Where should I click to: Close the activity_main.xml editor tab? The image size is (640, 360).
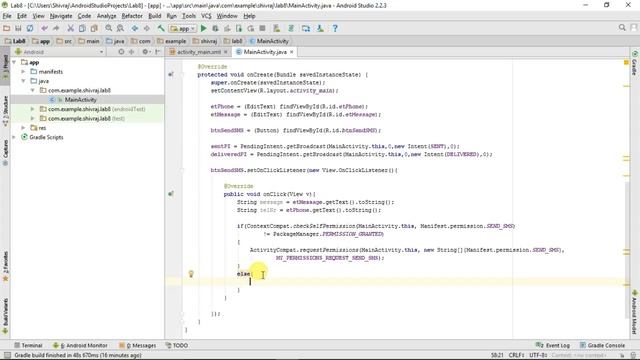click(x=225, y=52)
